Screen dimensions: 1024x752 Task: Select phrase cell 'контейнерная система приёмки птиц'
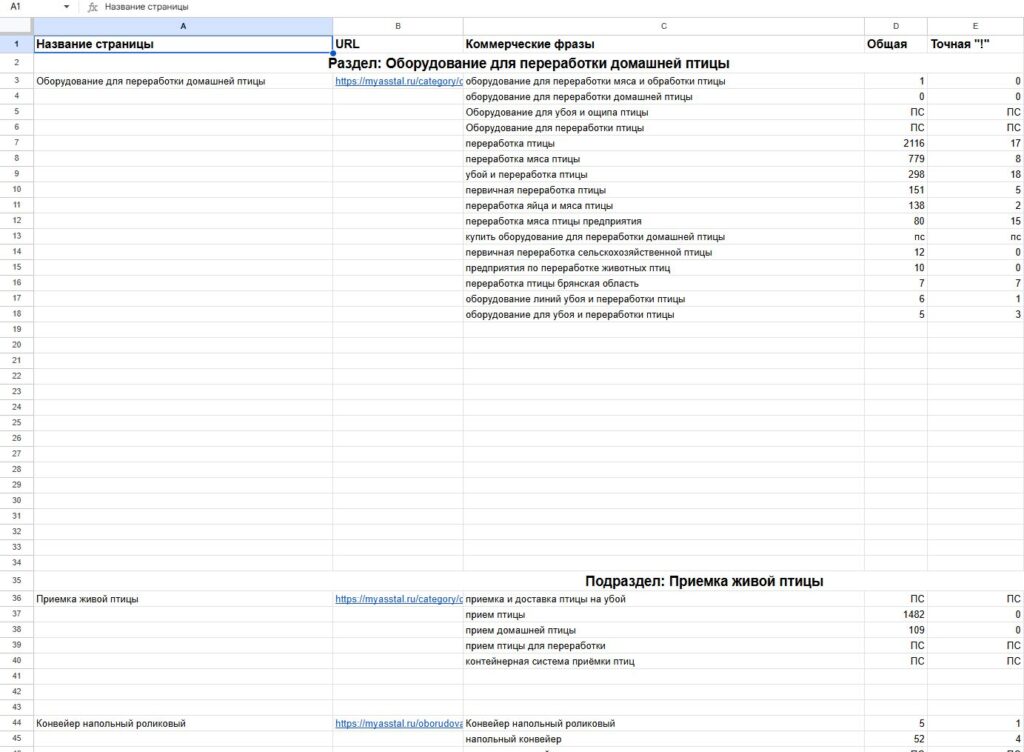664,661
